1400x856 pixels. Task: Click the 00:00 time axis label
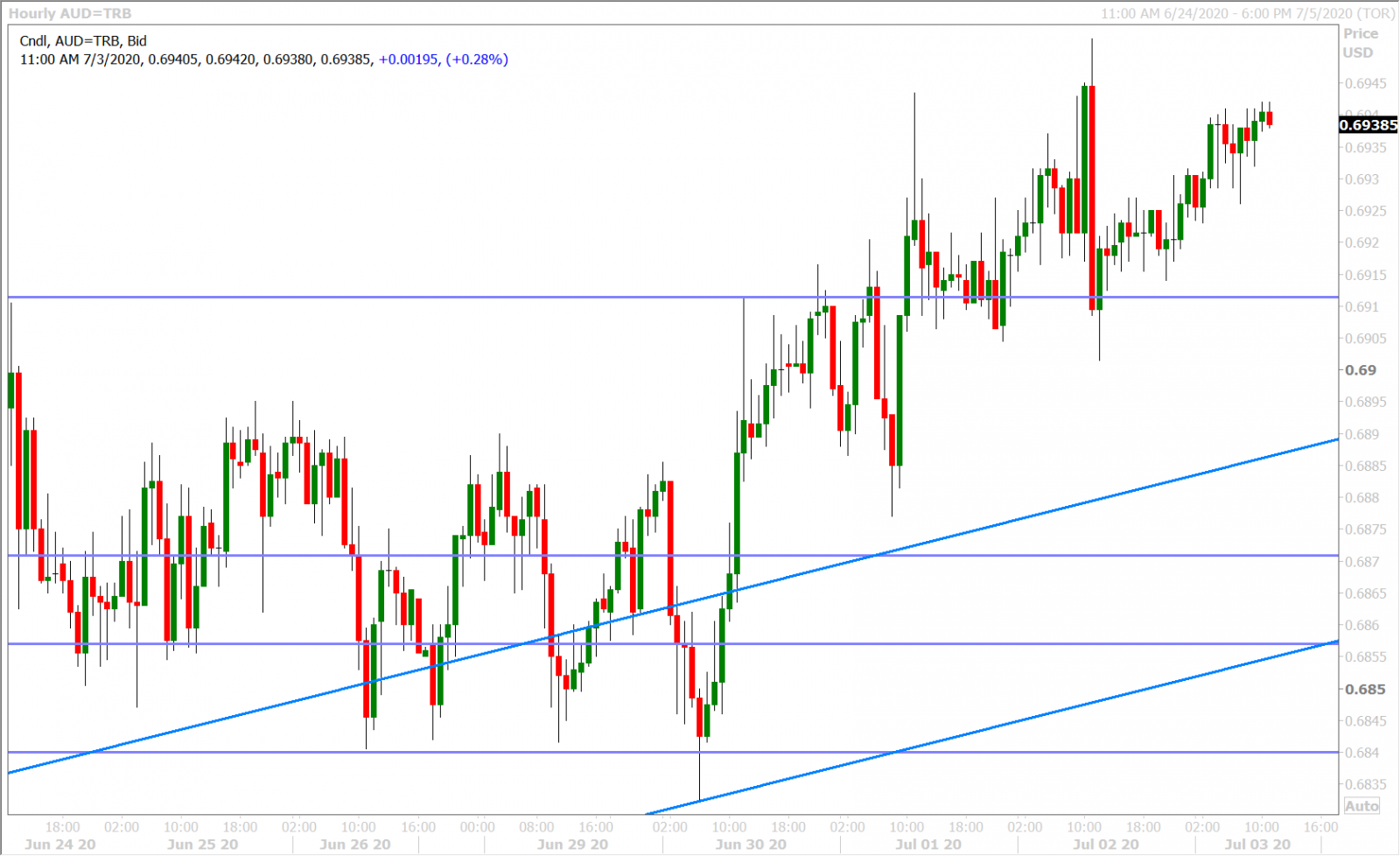[477, 827]
